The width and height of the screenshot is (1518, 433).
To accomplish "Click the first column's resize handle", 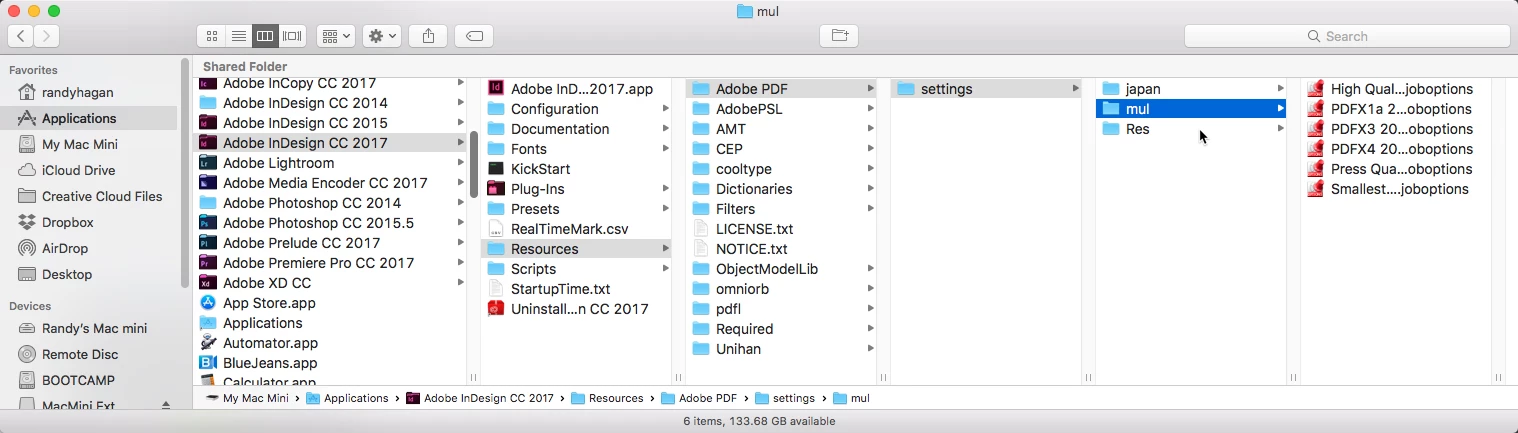I will [474, 378].
